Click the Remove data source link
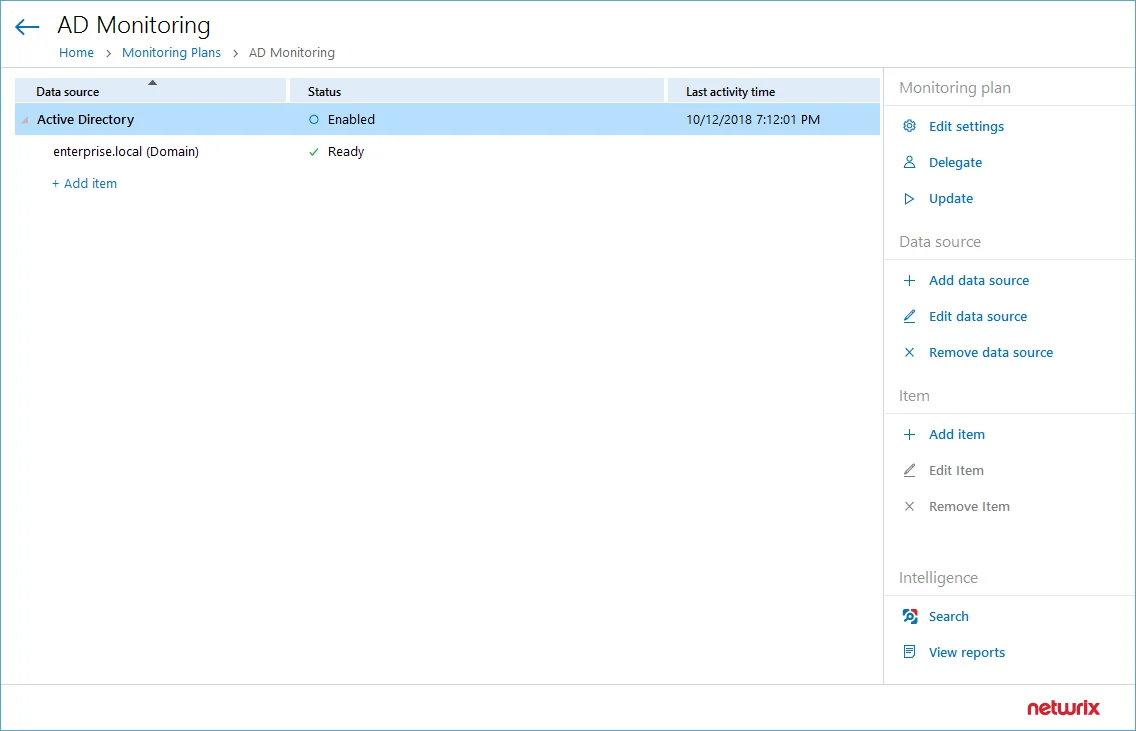The height and width of the screenshot is (731, 1136). (991, 353)
